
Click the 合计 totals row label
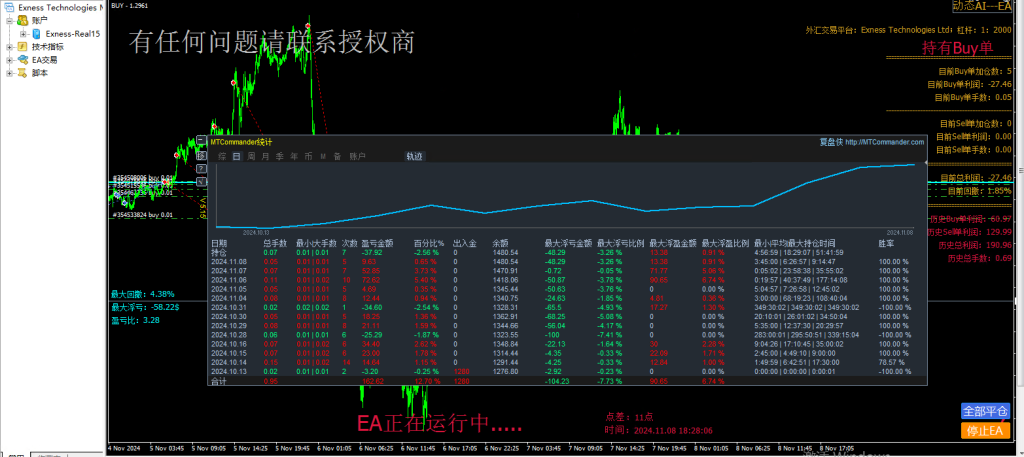[219, 381]
